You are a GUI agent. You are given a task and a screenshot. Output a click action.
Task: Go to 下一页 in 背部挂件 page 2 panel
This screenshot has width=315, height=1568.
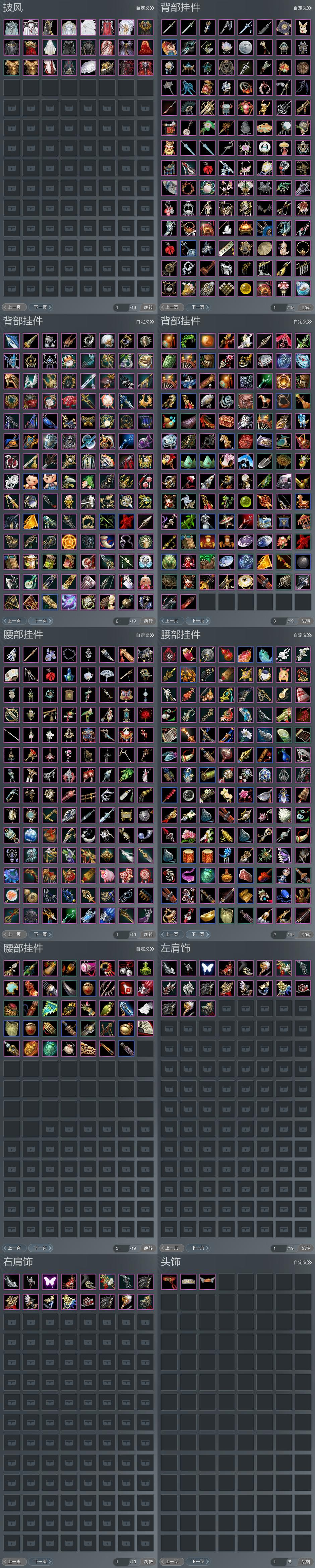click(40, 621)
